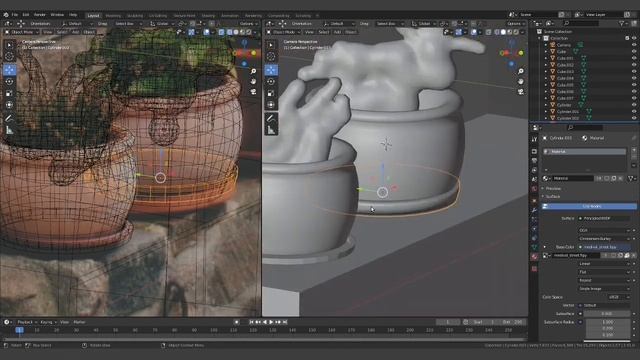The image size is (640, 360).
Task: Select the Measure tool in the left viewport
Action: tap(9, 130)
